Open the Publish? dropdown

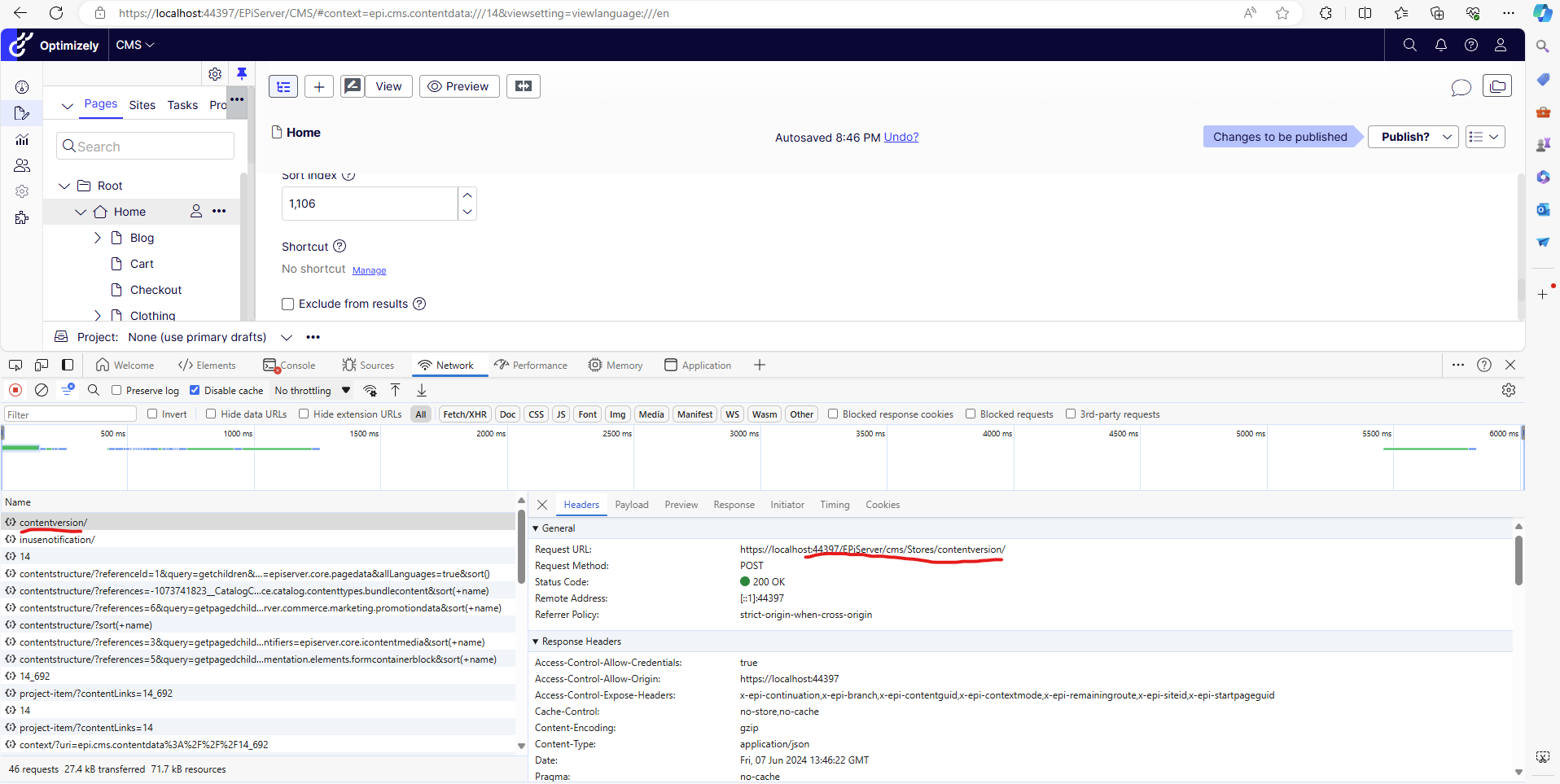1413,137
